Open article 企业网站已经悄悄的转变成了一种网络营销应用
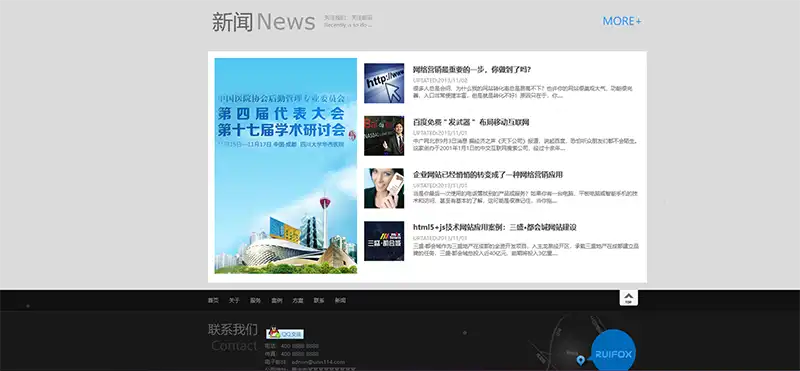Screen dimensions: 800x371 488,175
